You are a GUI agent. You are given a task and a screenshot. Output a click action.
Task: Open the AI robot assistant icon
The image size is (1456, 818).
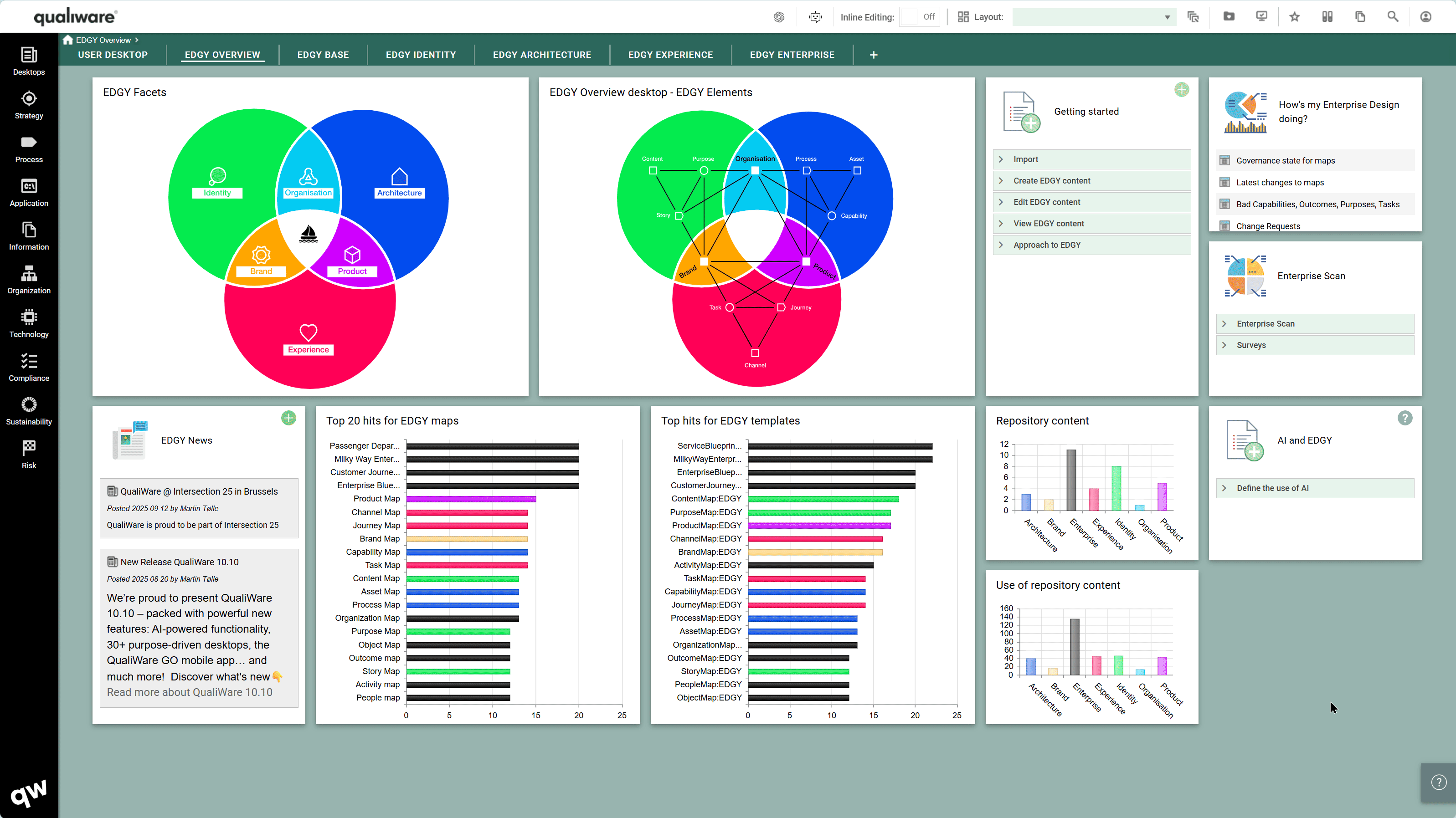[x=815, y=17]
